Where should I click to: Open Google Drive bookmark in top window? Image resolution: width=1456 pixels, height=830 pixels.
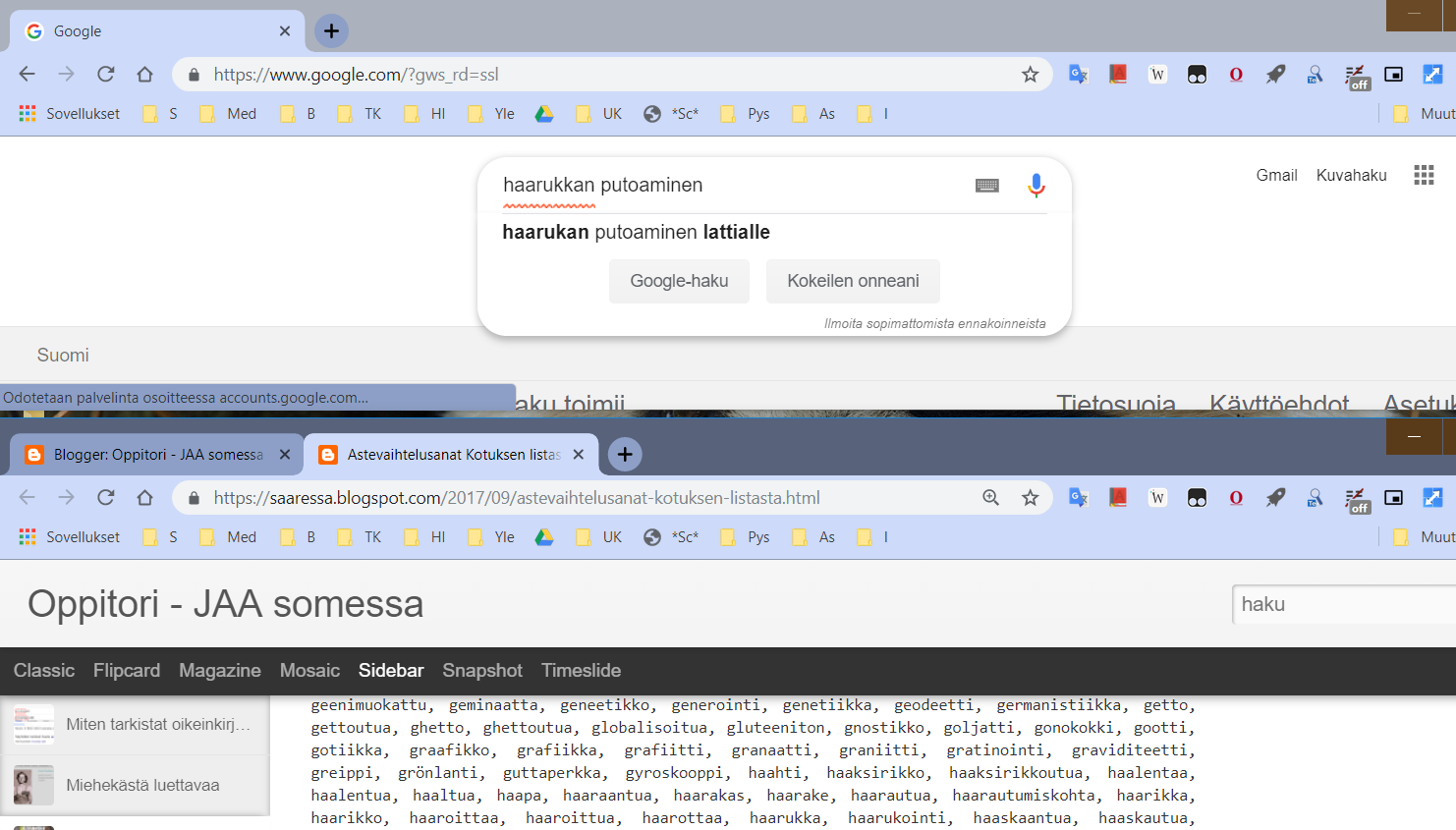click(544, 114)
